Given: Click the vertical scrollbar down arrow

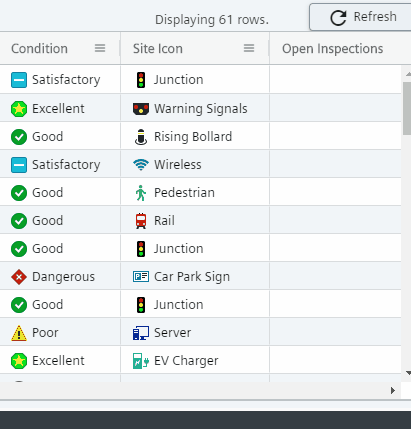Looking at the screenshot, I should (408, 373).
